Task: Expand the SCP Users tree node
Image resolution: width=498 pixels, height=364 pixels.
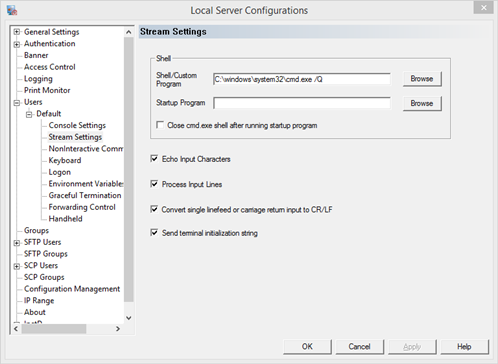Action: pos(16,266)
